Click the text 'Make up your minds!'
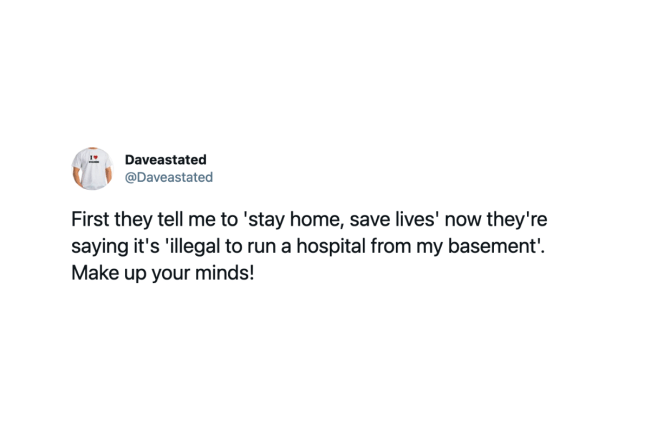The width and height of the screenshot is (650, 433). (163, 271)
